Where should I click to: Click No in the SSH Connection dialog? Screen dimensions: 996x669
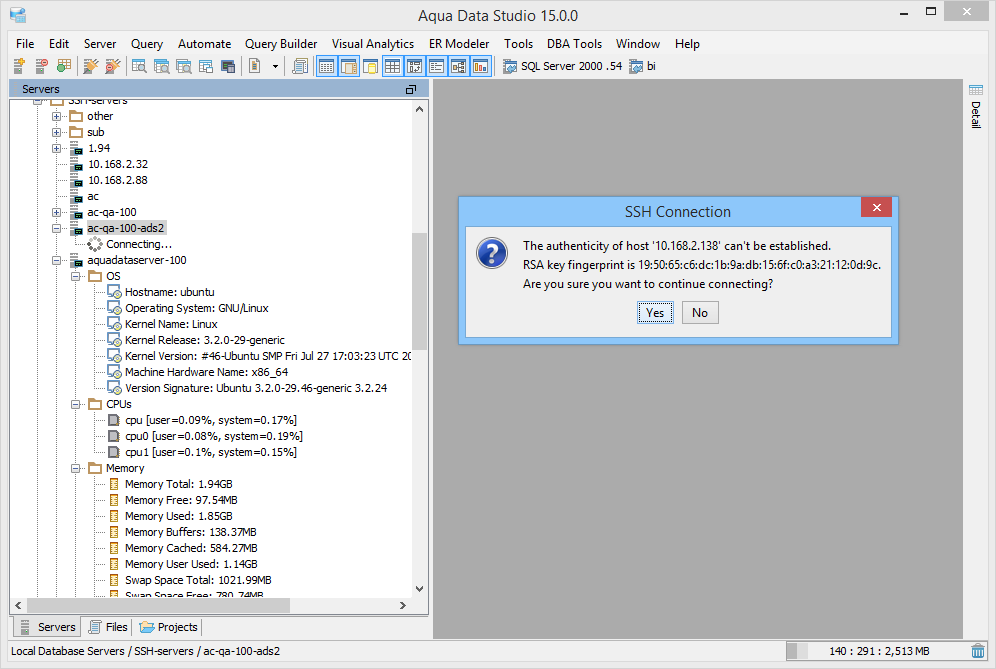(x=700, y=313)
